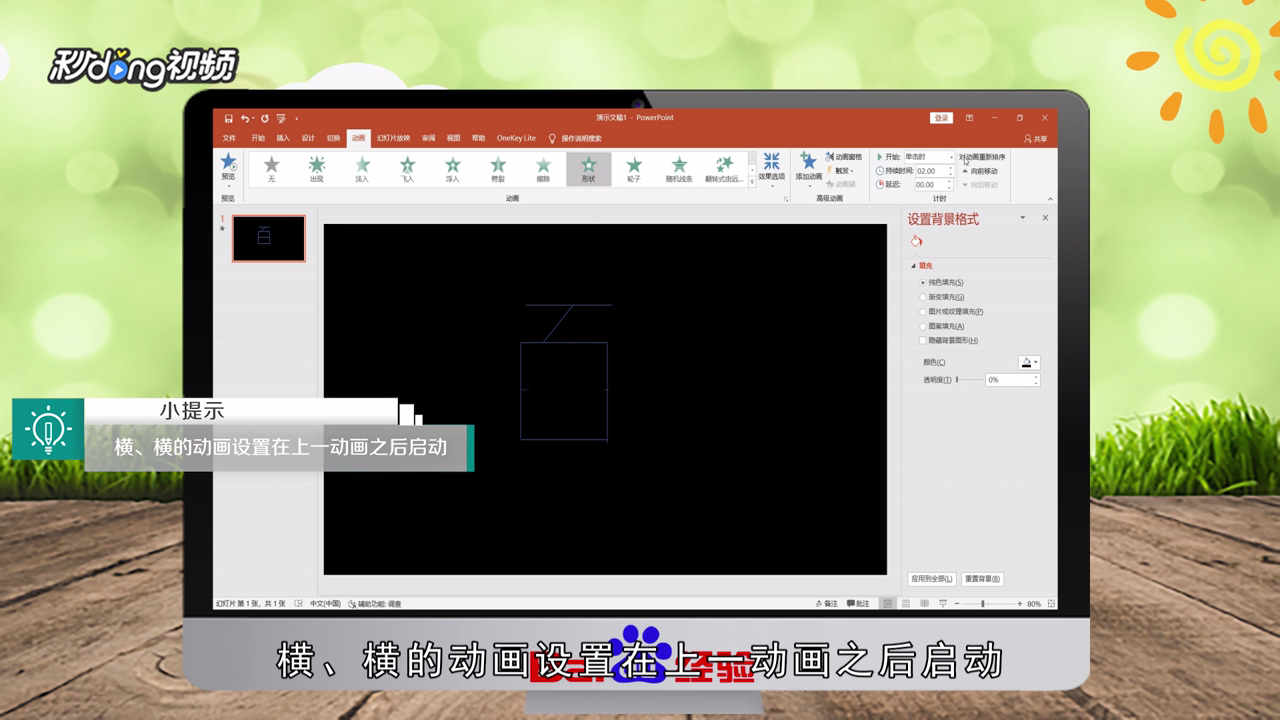Image resolution: width=1280 pixels, height=720 pixels.
Task: Select Gradient fill (渐变填充) radio button
Action: point(923,297)
